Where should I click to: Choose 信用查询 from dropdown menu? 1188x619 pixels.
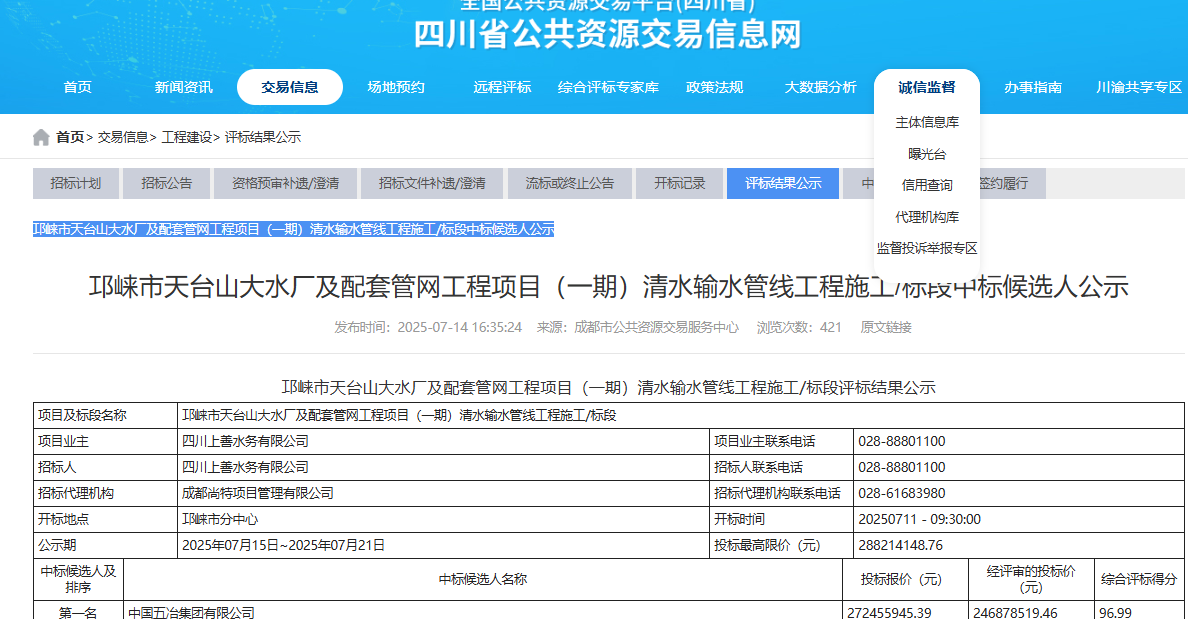point(927,185)
